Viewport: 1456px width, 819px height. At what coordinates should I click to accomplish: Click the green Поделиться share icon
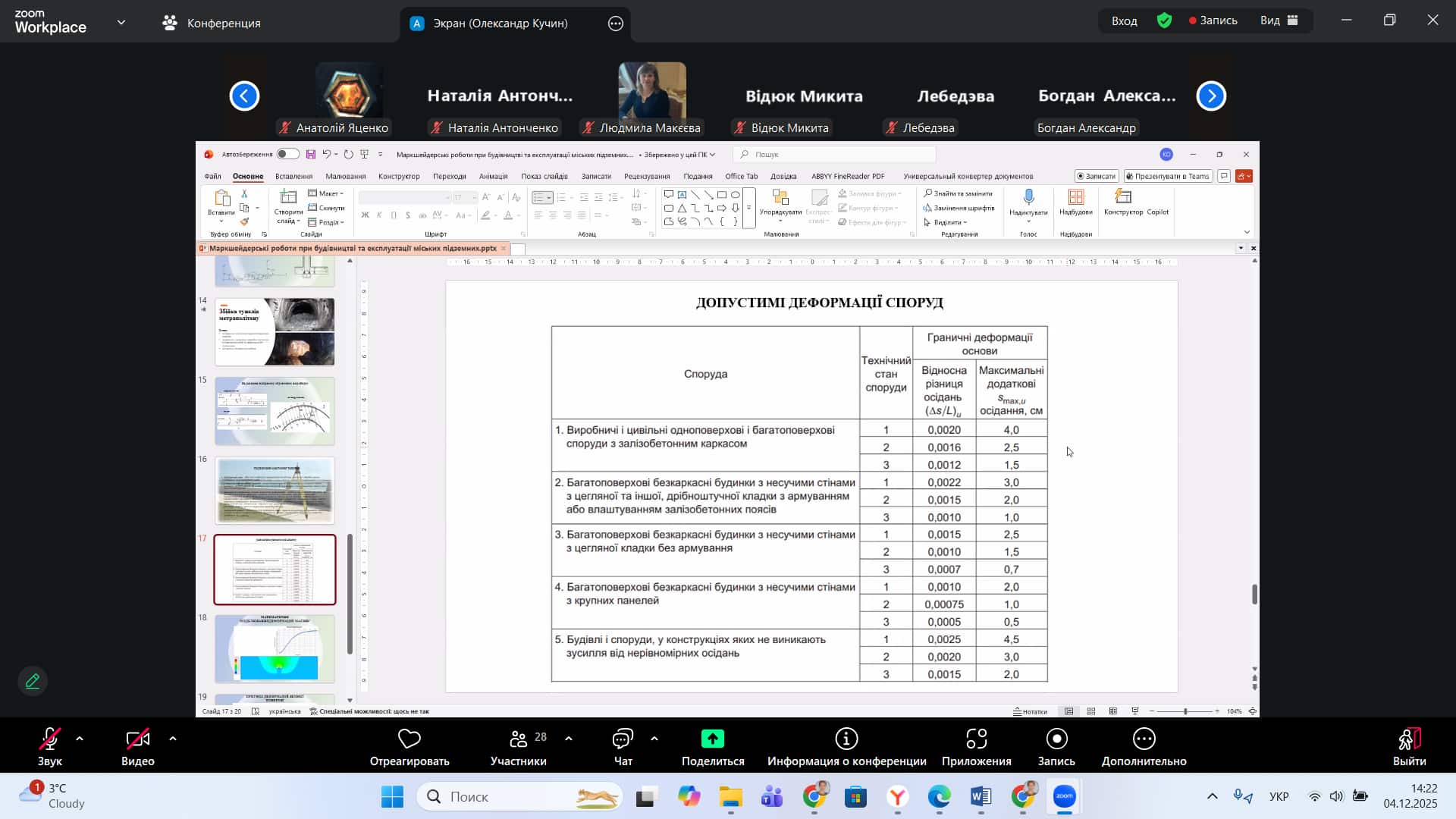712,739
